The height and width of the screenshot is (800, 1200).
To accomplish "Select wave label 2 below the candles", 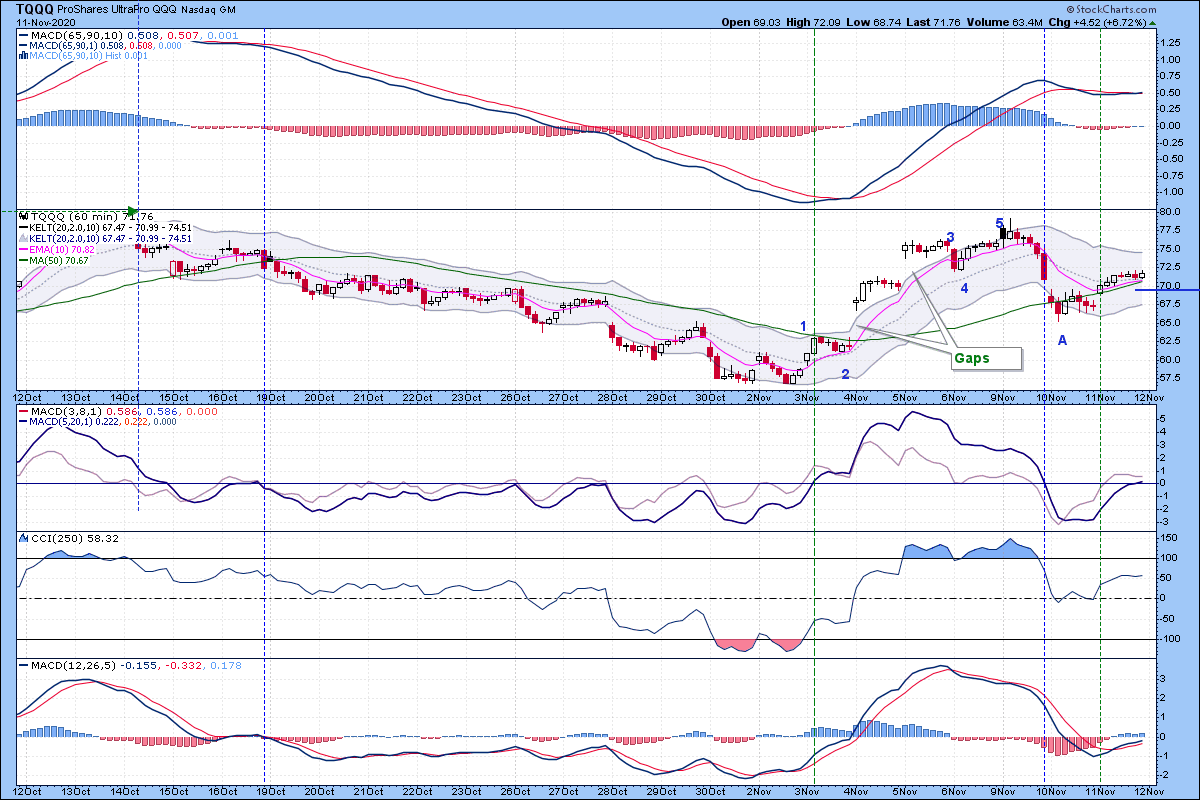I will tap(845, 374).
